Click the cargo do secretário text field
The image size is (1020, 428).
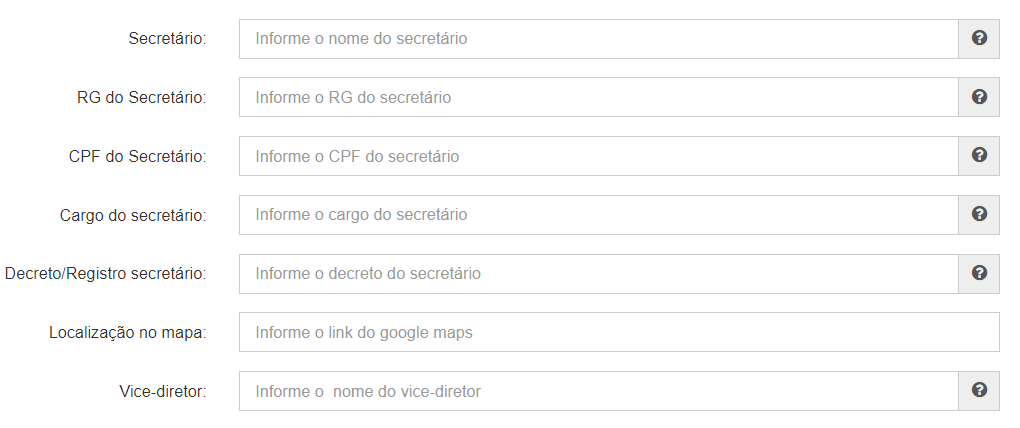click(x=598, y=215)
